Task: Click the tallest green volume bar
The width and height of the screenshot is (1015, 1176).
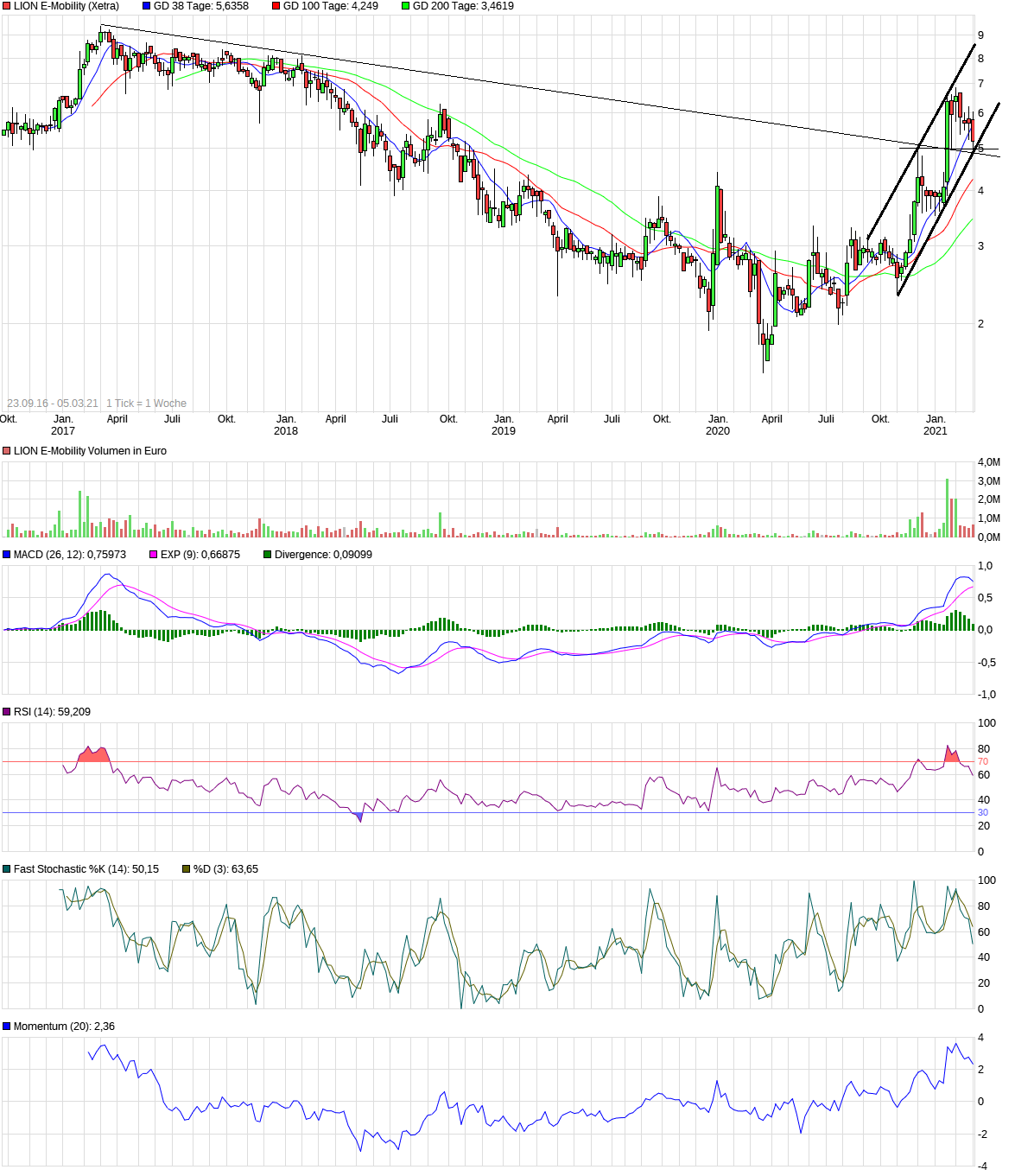Action: [x=947, y=508]
